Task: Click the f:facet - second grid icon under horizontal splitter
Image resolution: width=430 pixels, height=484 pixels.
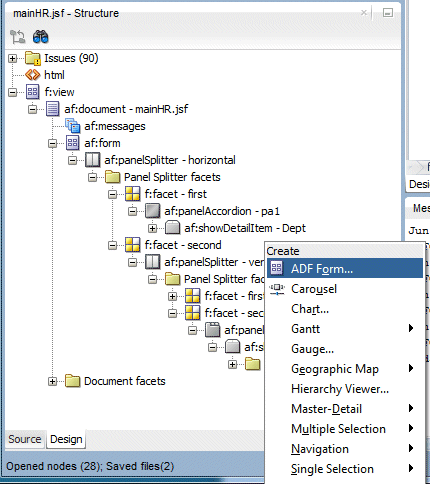Action: [133, 245]
